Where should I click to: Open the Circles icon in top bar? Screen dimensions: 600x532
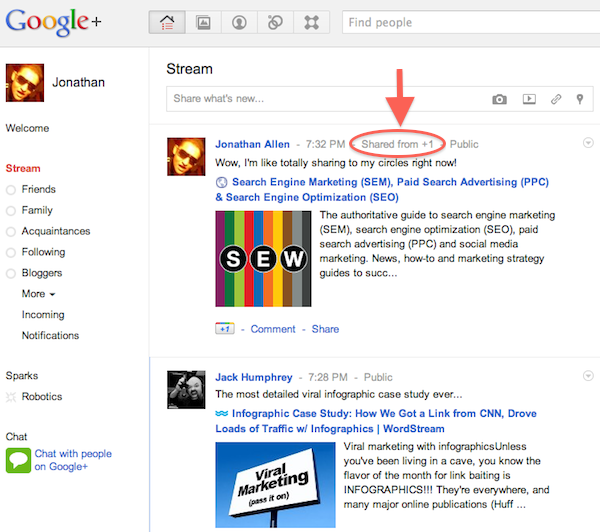point(275,22)
